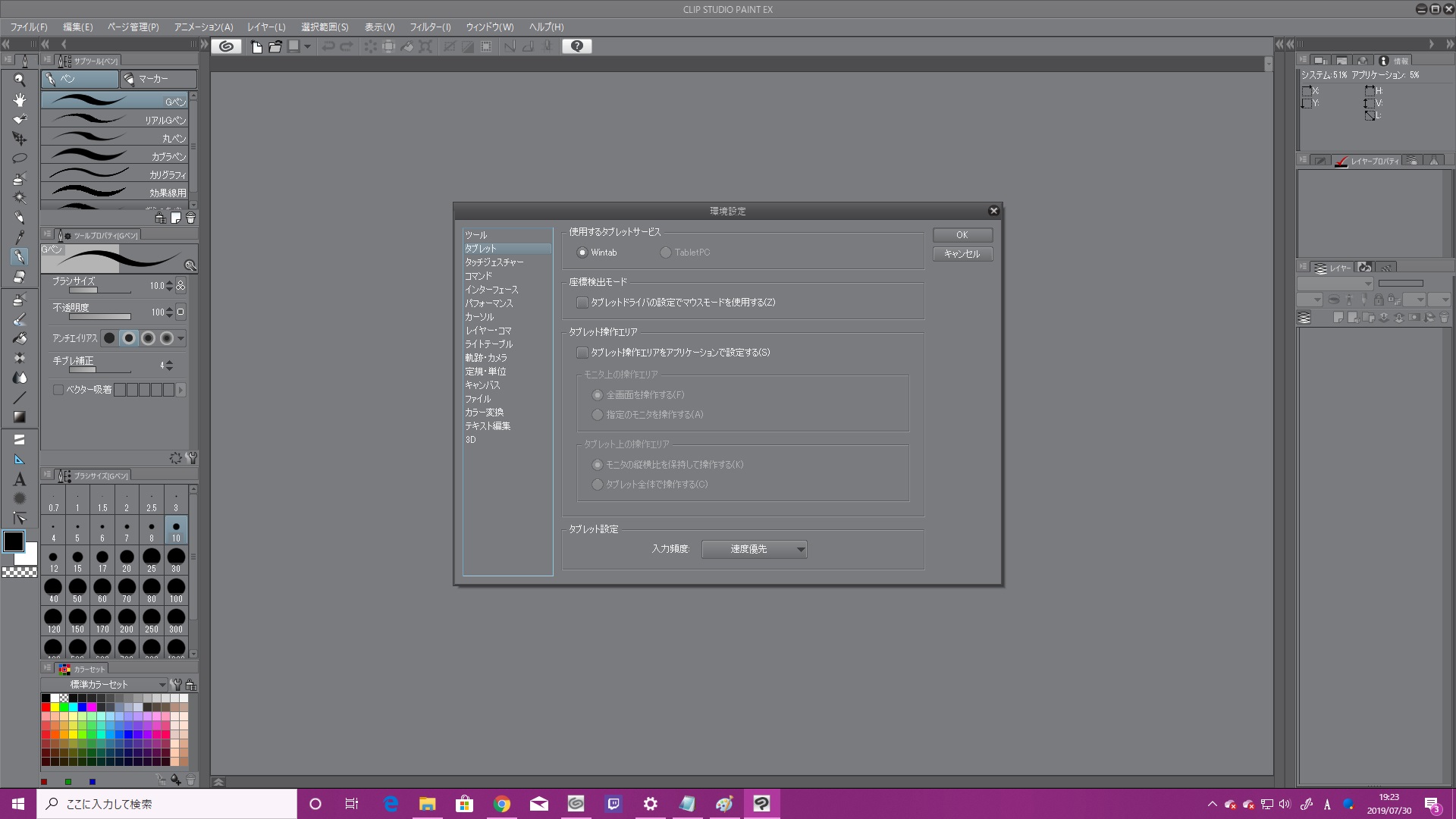1456x819 pixels.
Task: Select the magnifier zoom tool
Action: pos(20,80)
